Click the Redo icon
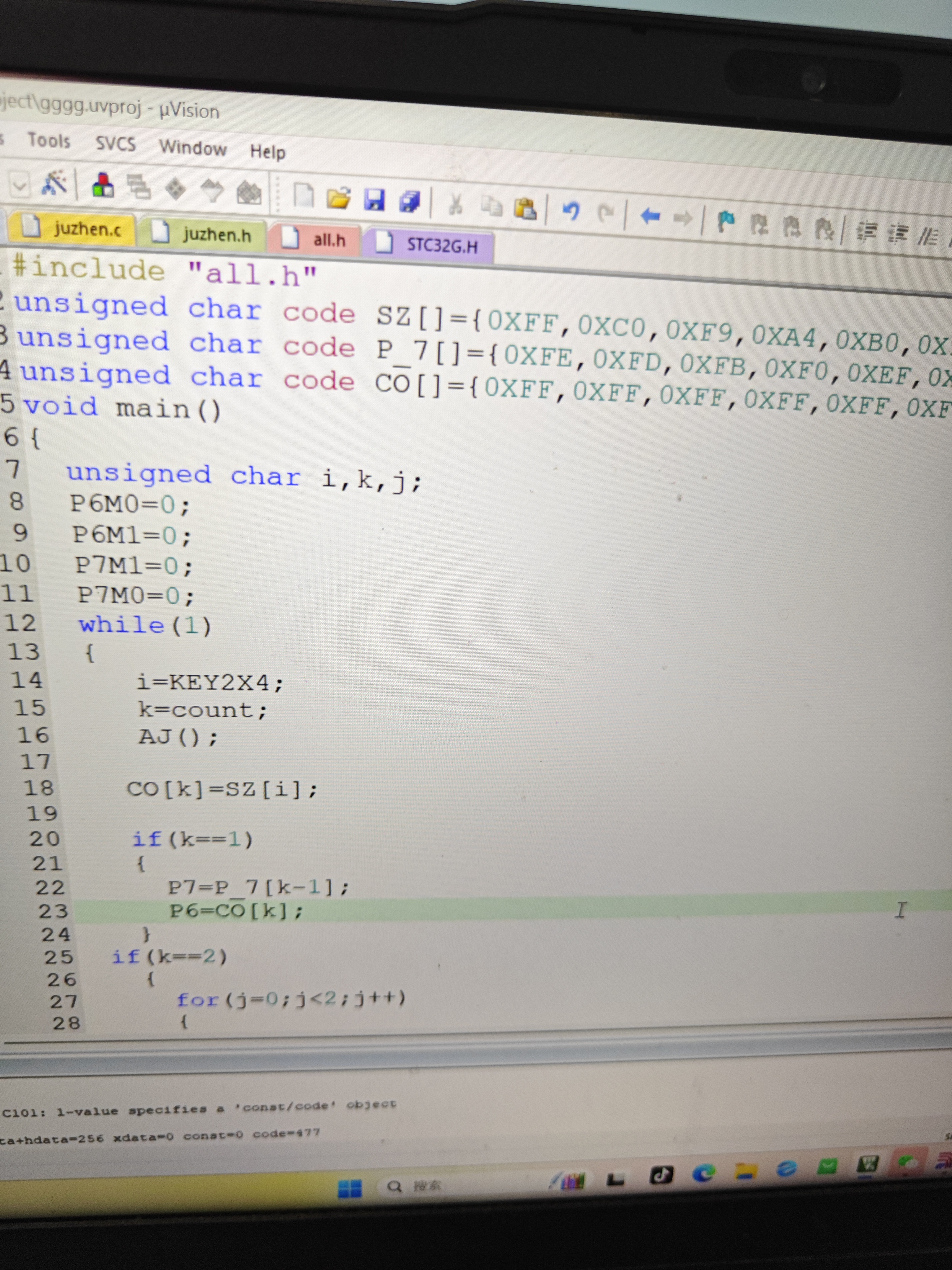The image size is (952, 1270). tap(605, 213)
